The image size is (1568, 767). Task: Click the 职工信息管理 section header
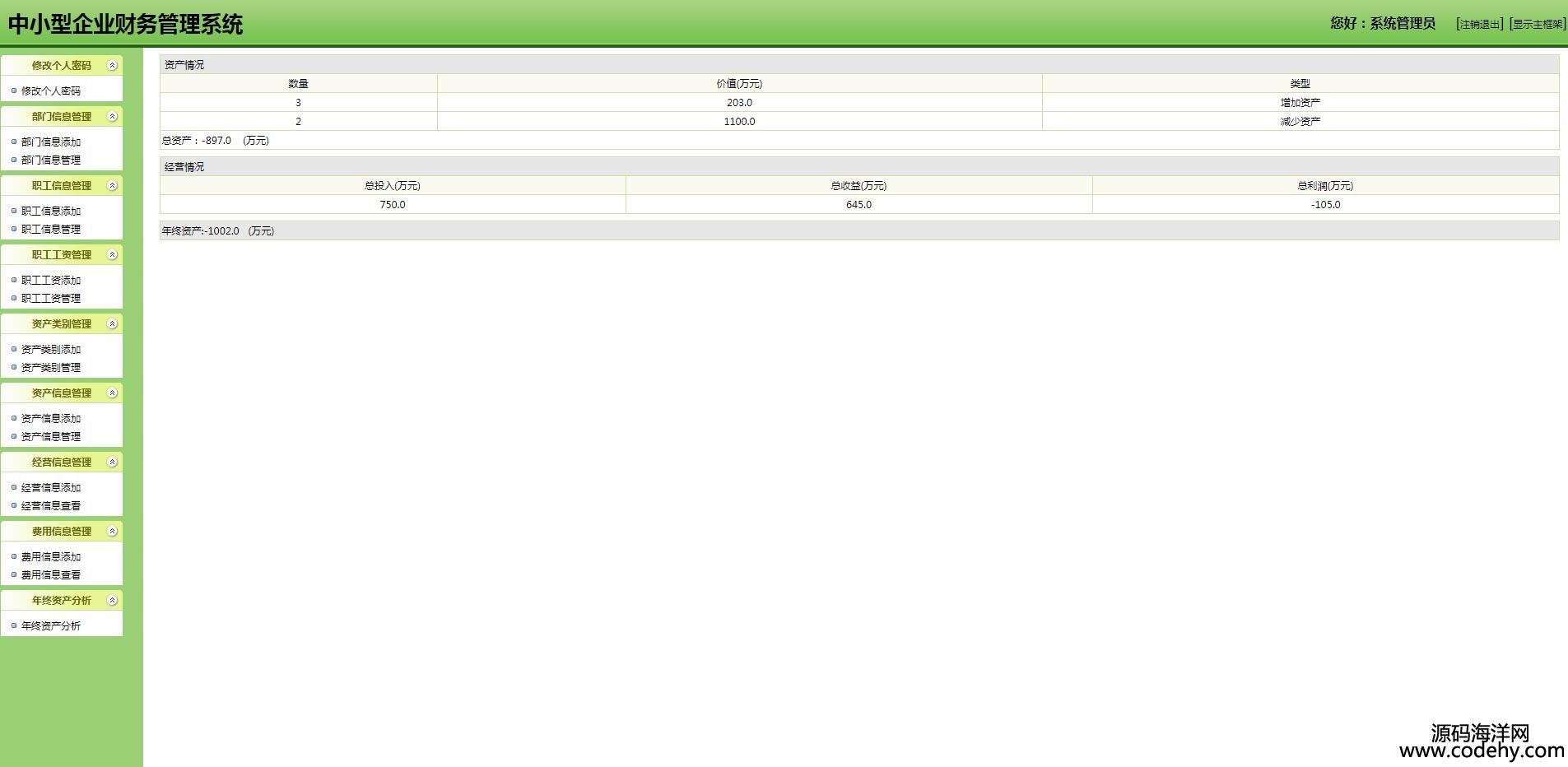pos(62,186)
